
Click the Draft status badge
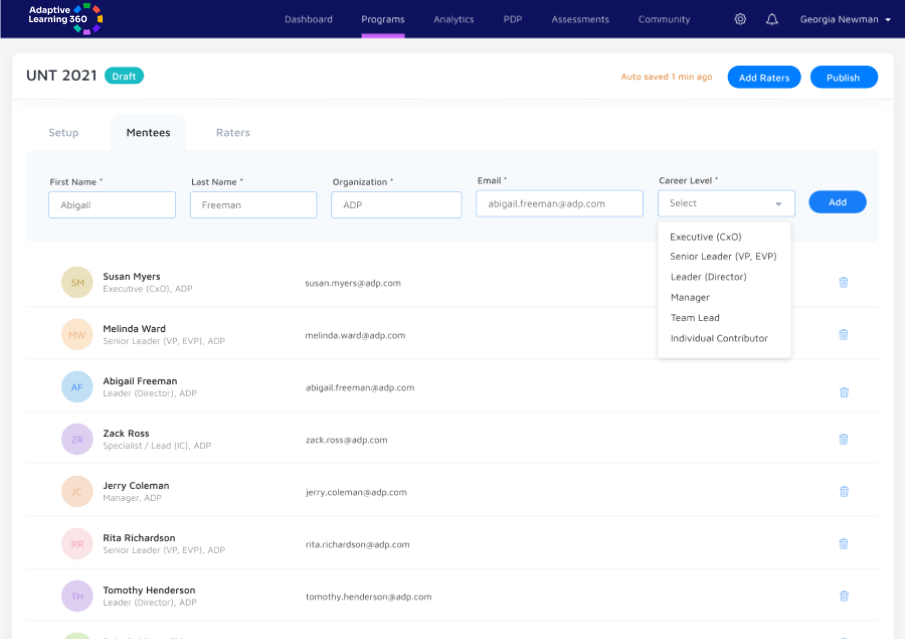[124, 76]
